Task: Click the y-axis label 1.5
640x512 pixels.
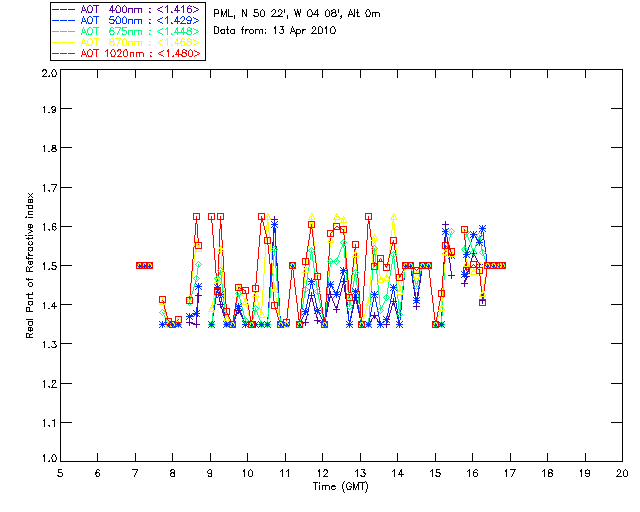Action: coord(49,266)
